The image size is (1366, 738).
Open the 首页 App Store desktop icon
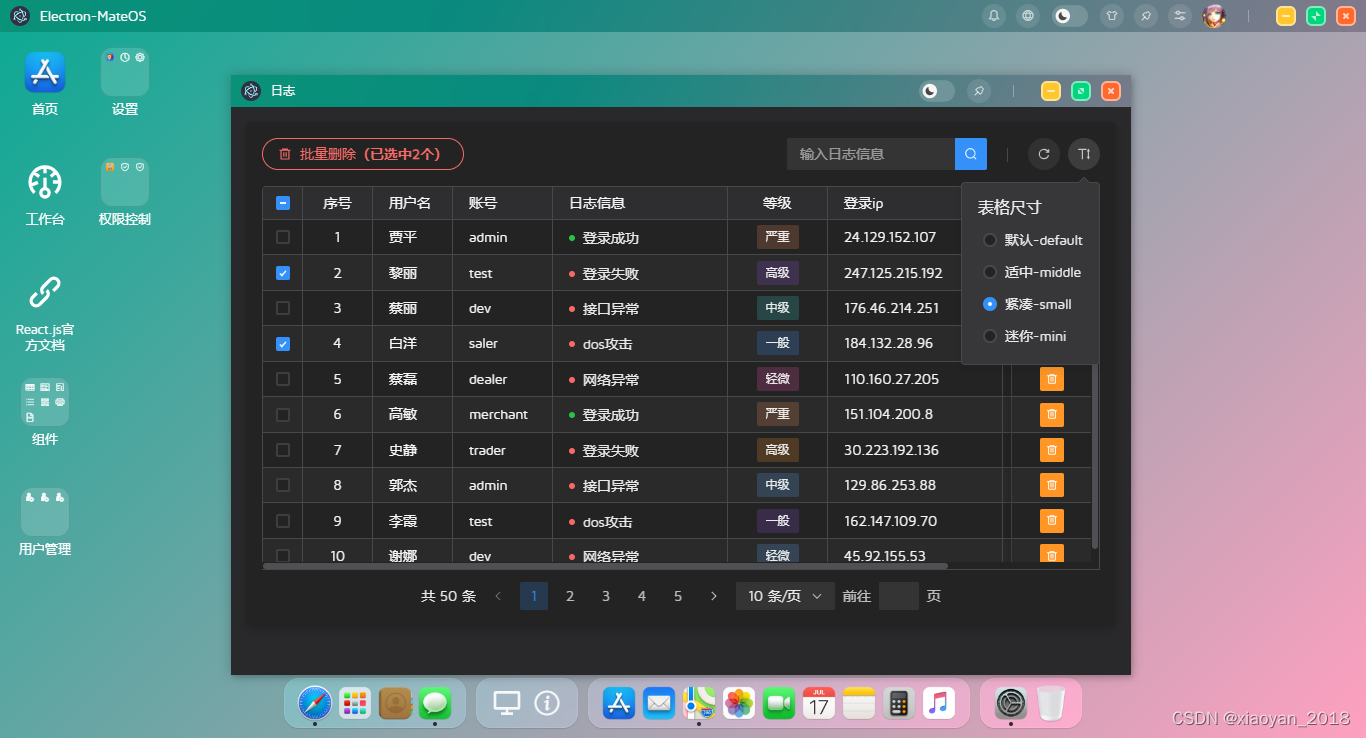pyautogui.click(x=45, y=72)
